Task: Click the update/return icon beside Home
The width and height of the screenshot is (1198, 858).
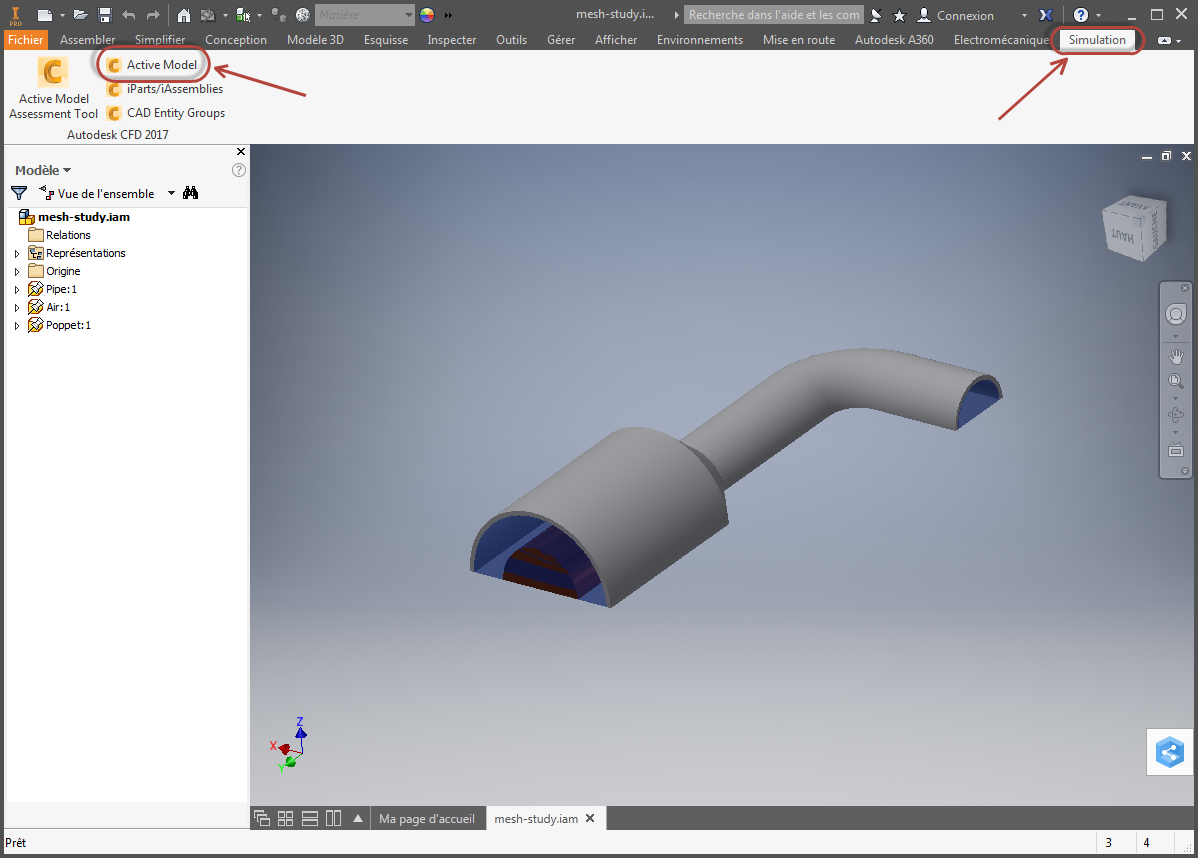Action: tap(208, 15)
